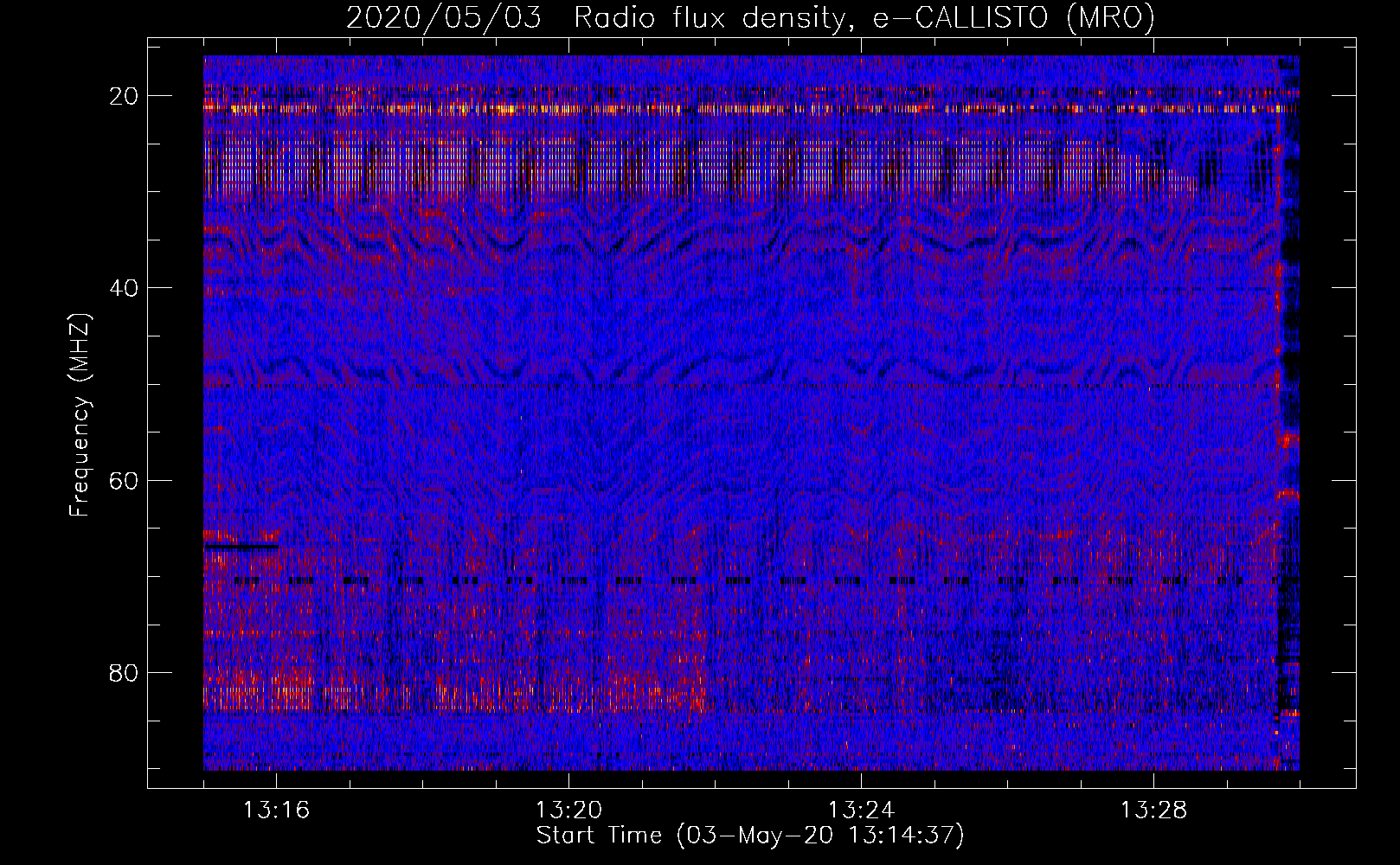The image size is (1400, 865).
Task: Click the 60 frequency tick label
Action: pyautogui.click(x=124, y=480)
